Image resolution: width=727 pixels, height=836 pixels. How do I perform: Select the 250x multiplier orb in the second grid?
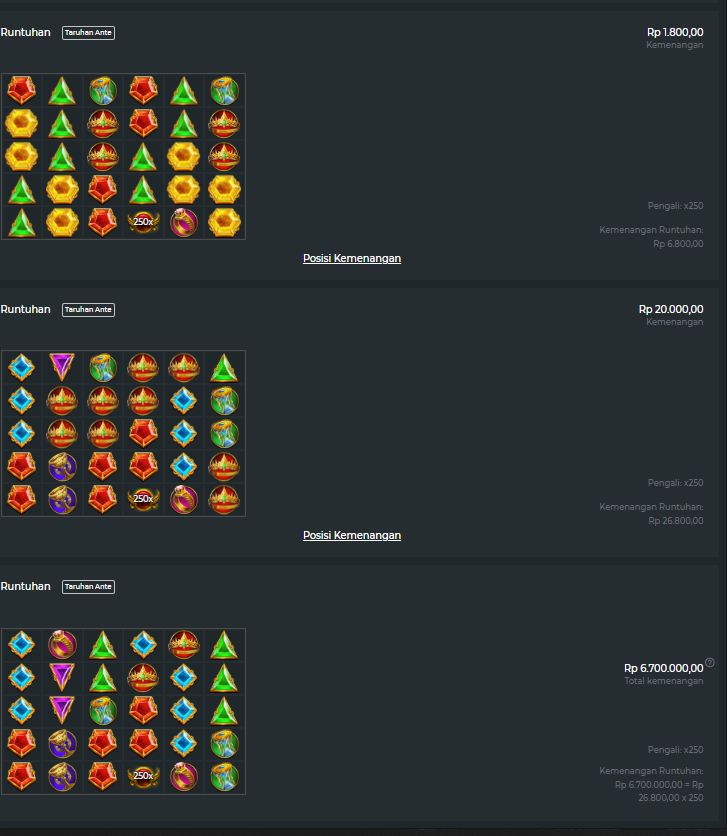(143, 499)
